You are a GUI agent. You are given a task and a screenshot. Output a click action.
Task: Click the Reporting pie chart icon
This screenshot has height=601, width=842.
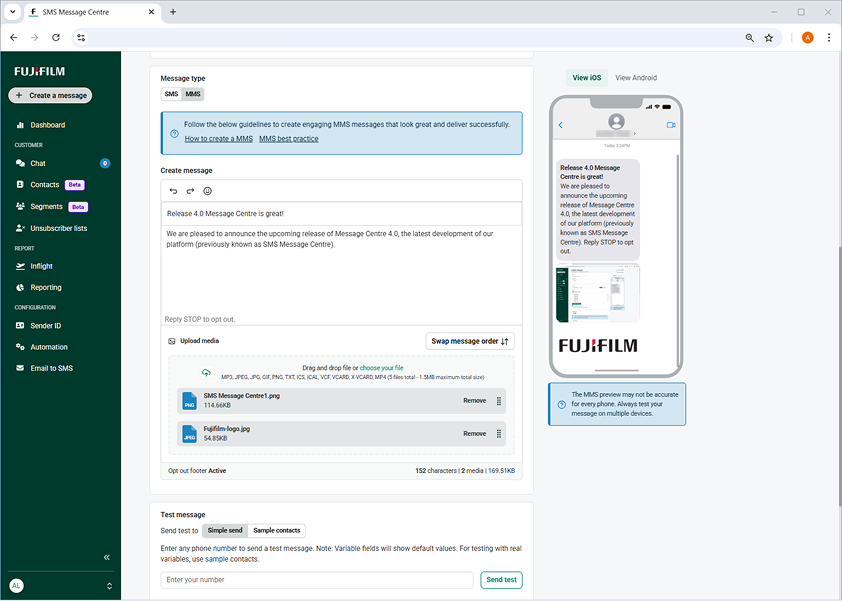coord(20,287)
